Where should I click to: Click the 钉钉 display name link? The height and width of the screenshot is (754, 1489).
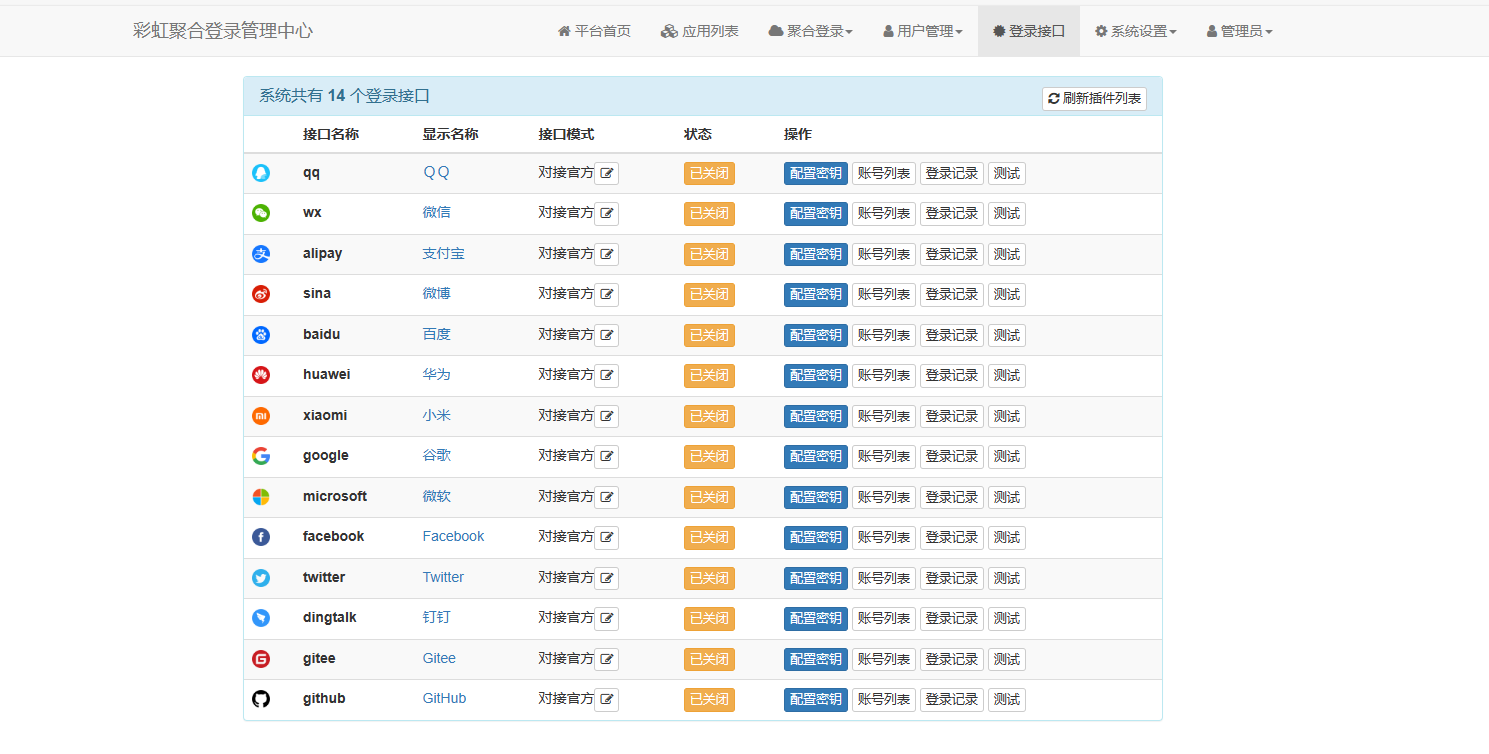pyautogui.click(x=436, y=617)
